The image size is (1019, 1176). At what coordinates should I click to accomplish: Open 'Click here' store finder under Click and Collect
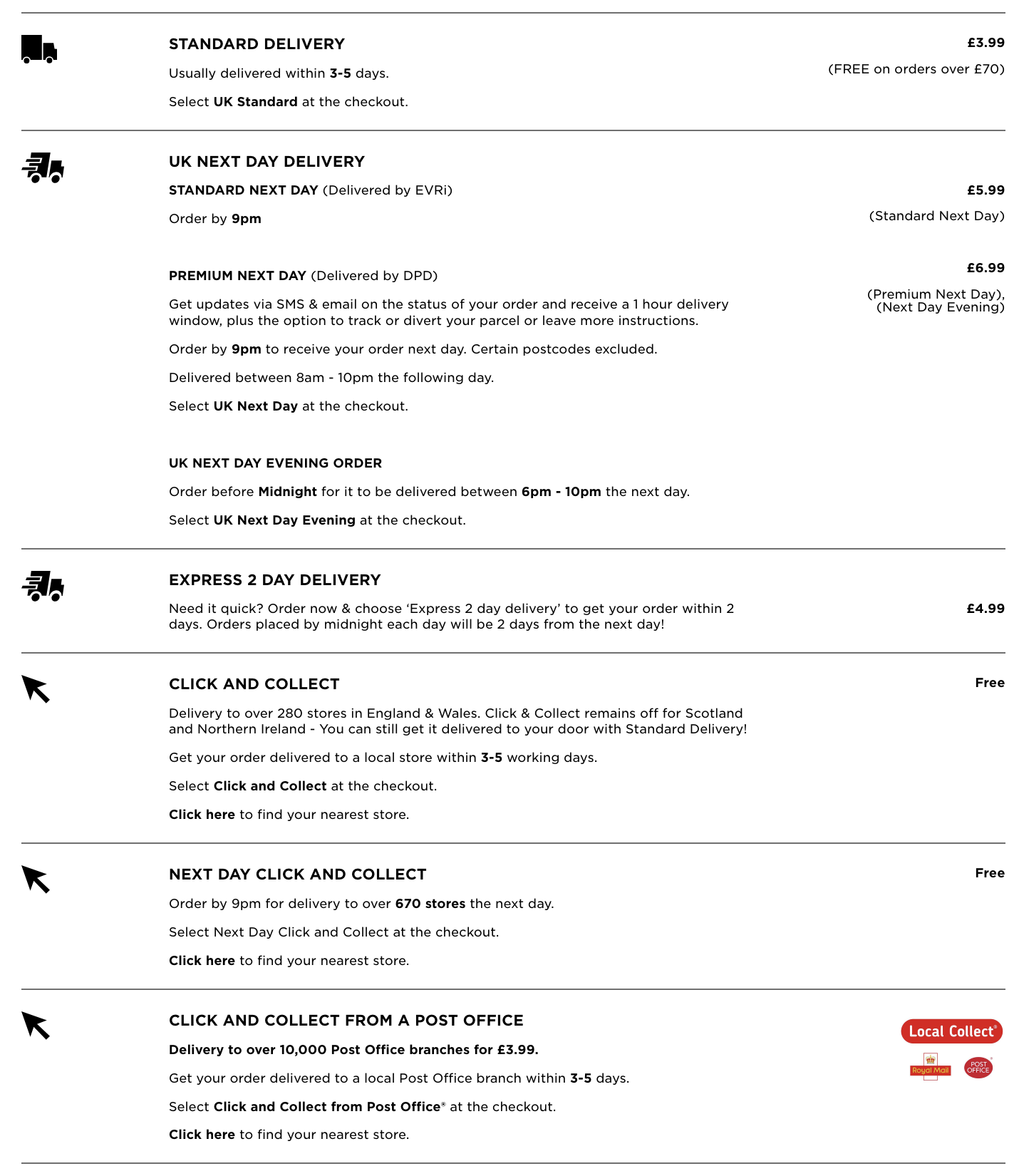coord(202,815)
